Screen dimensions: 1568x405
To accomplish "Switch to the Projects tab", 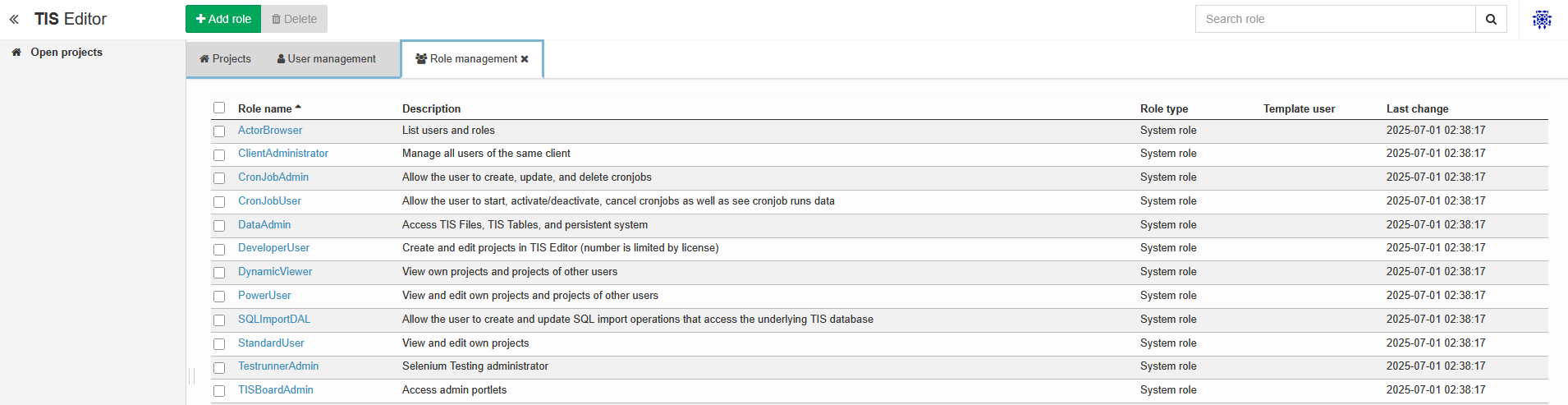I will point(225,59).
